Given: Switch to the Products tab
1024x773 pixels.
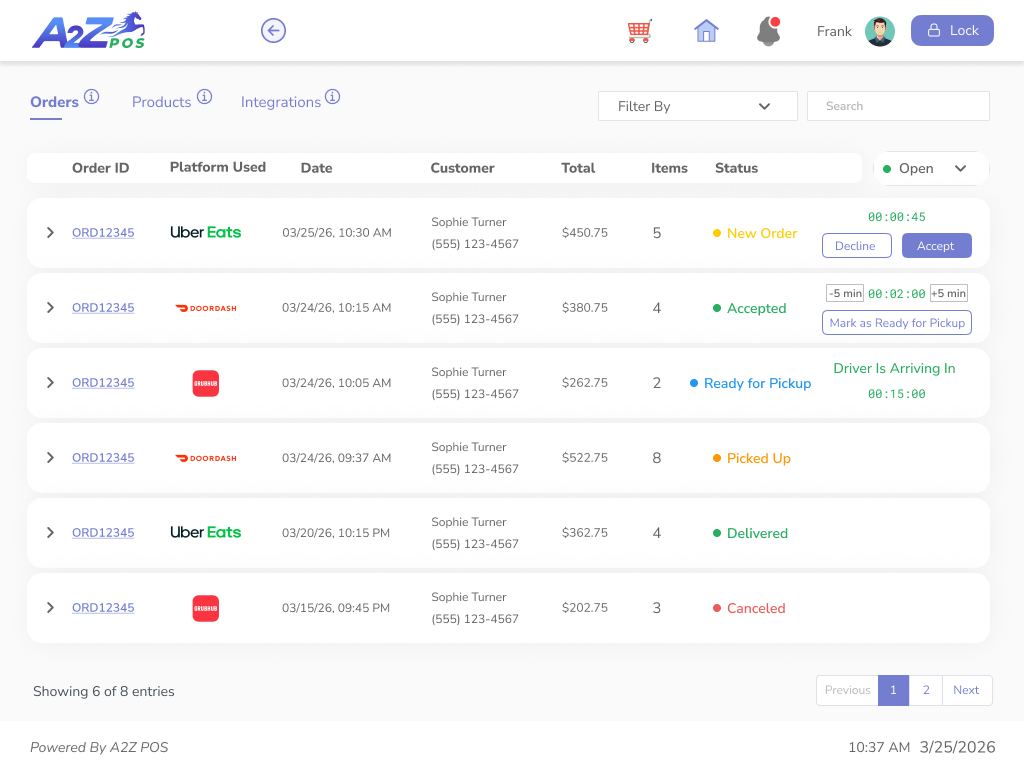Looking at the screenshot, I should coord(161,102).
